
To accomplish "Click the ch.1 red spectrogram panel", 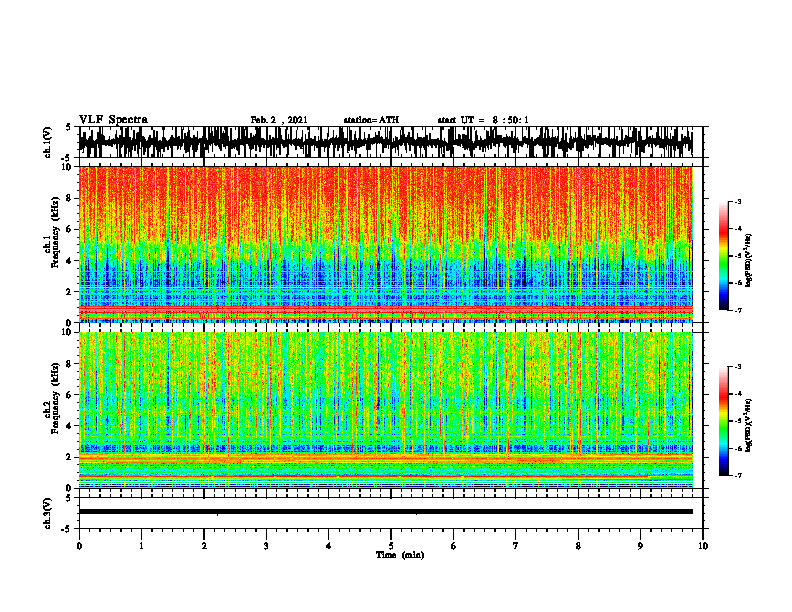I will coord(386,244).
